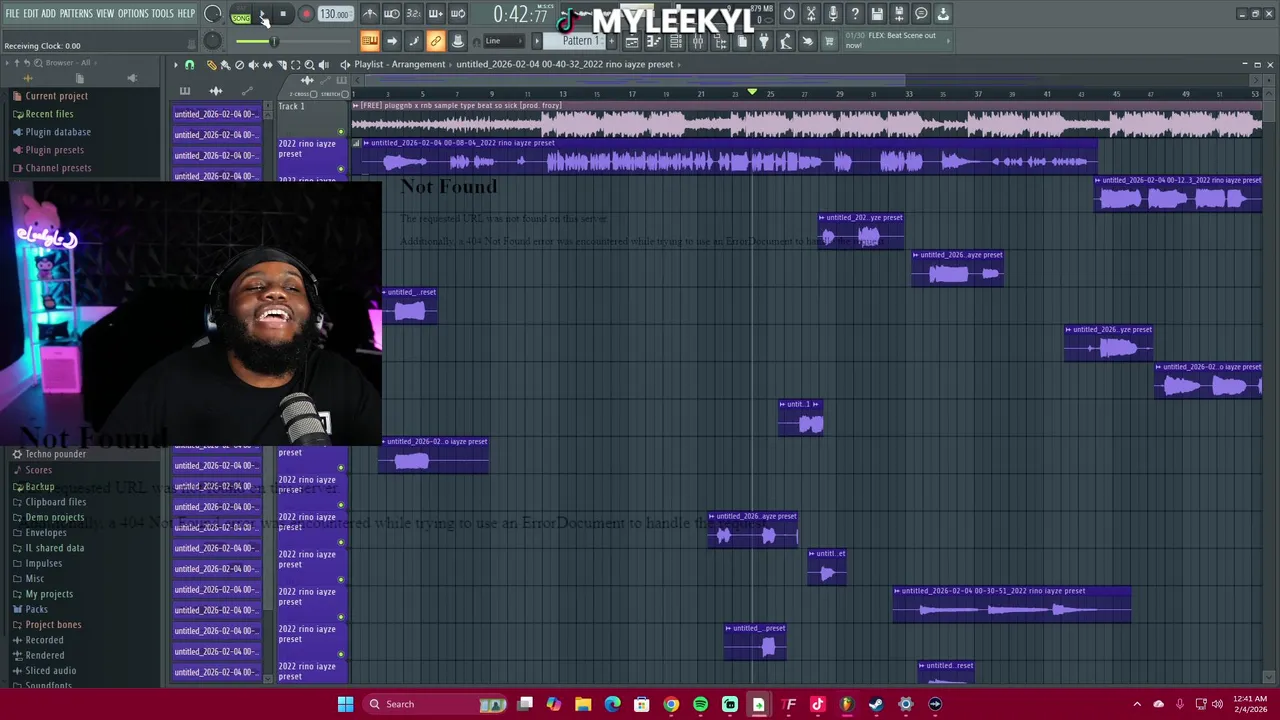Open Spotify from the taskbar
The image size is (1280, 720).
point(700,704)
